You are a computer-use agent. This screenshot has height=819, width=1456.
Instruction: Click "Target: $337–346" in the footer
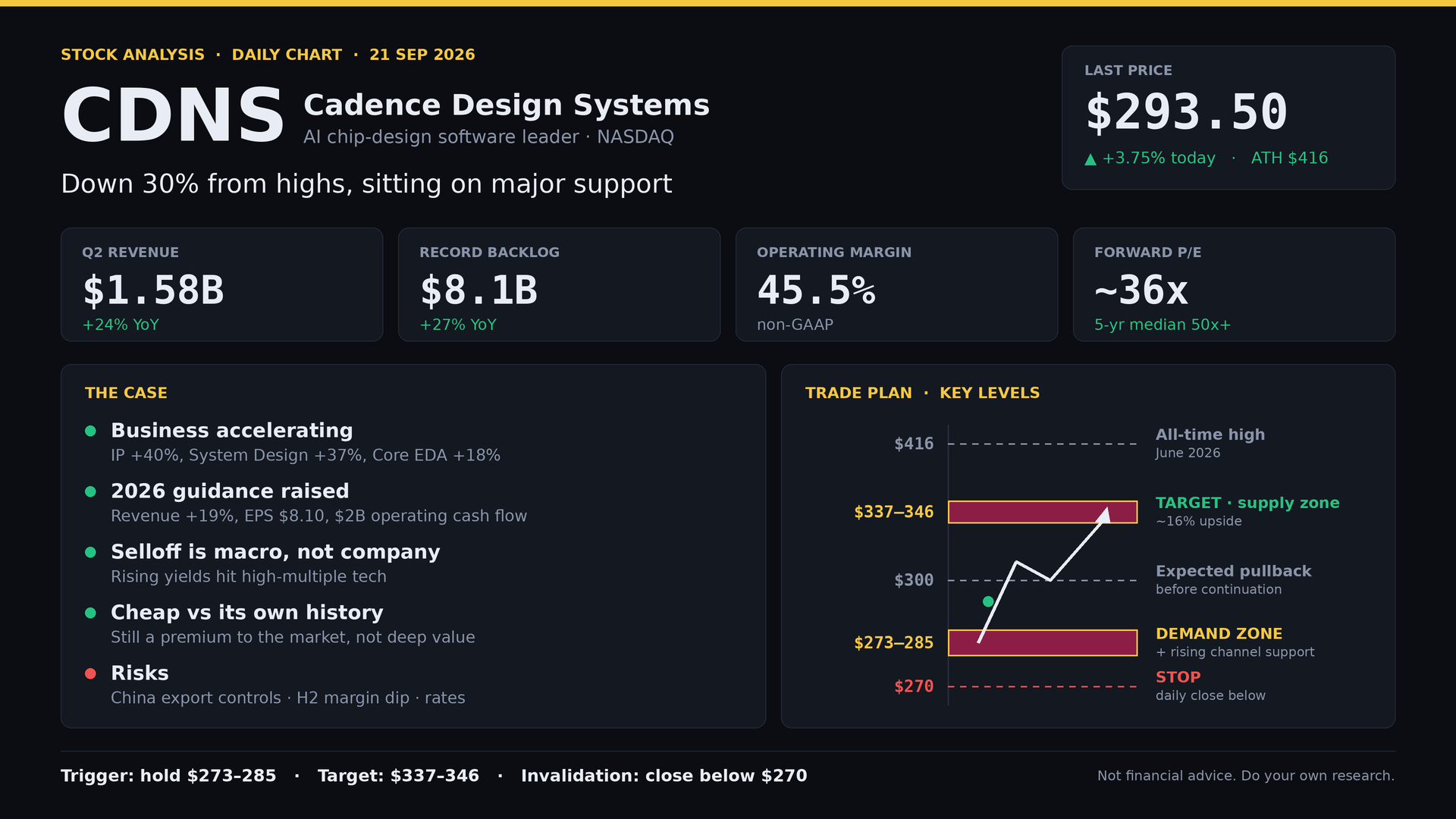pos(398,776)
